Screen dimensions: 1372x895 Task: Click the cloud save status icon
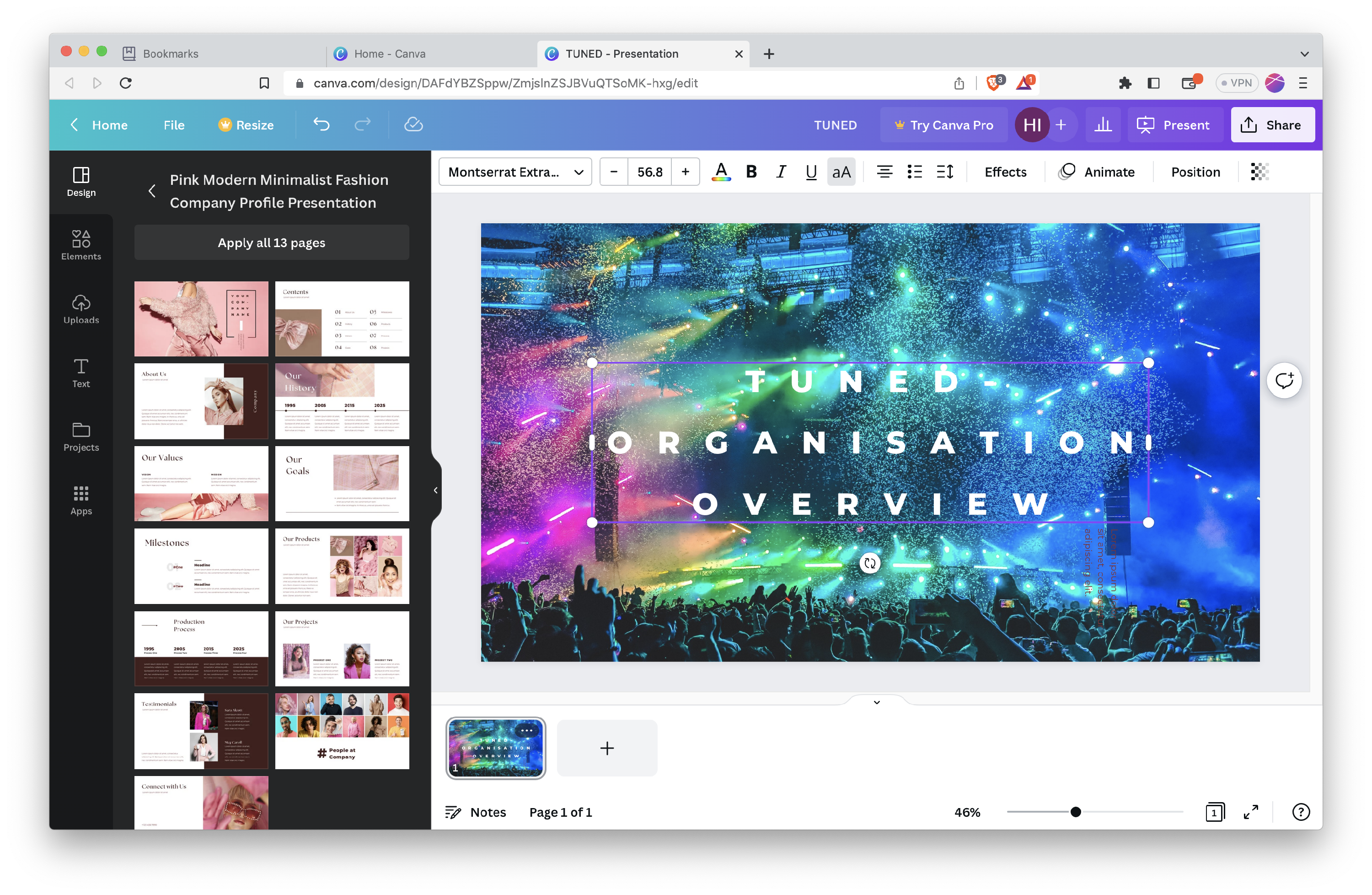pos(413,124)
